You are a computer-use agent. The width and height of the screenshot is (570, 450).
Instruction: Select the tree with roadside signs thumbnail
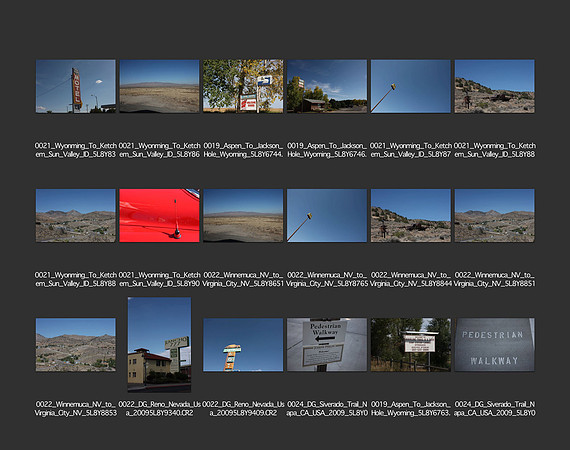coord(243,86)
